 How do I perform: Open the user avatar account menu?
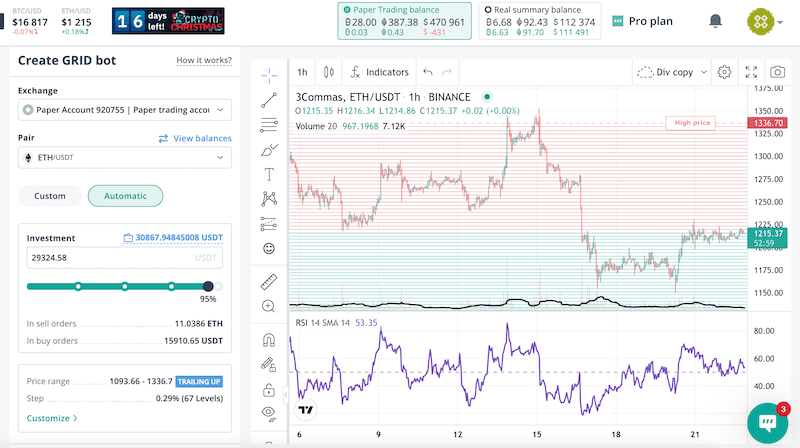click(x=765, y=21)
